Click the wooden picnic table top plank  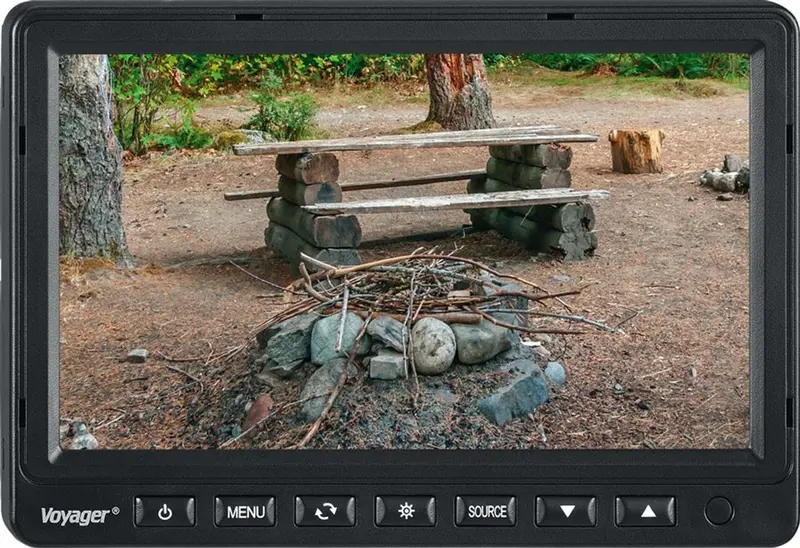pos(414,140)
